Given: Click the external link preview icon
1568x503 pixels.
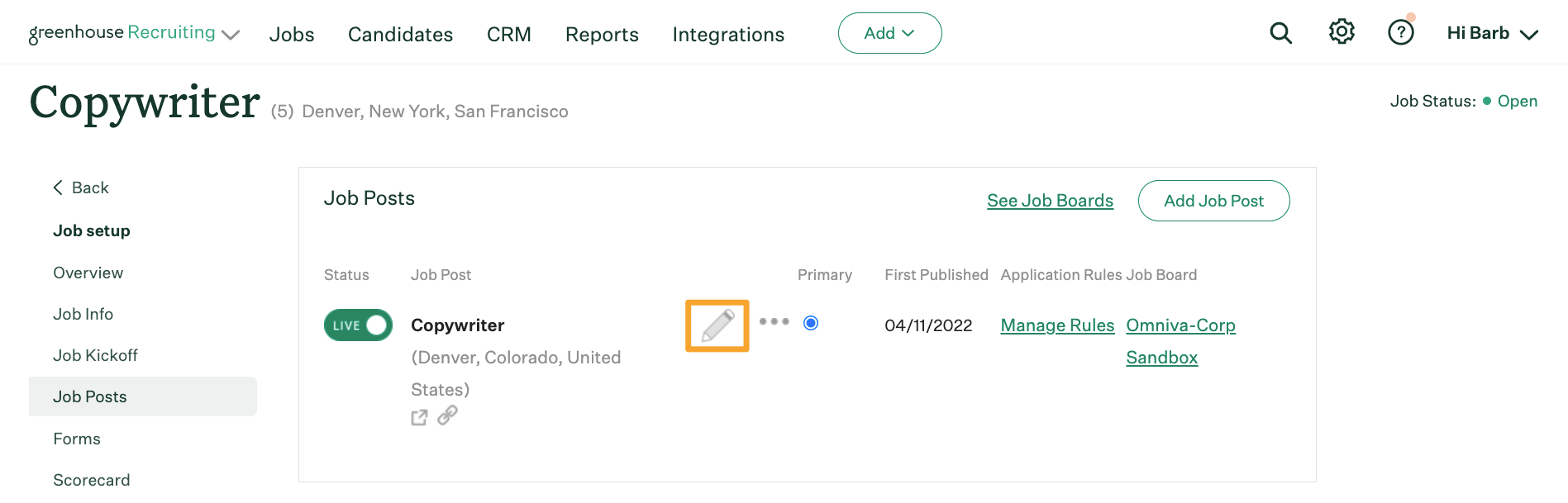Looking at the screenshot, I should [x=419, y=418].
